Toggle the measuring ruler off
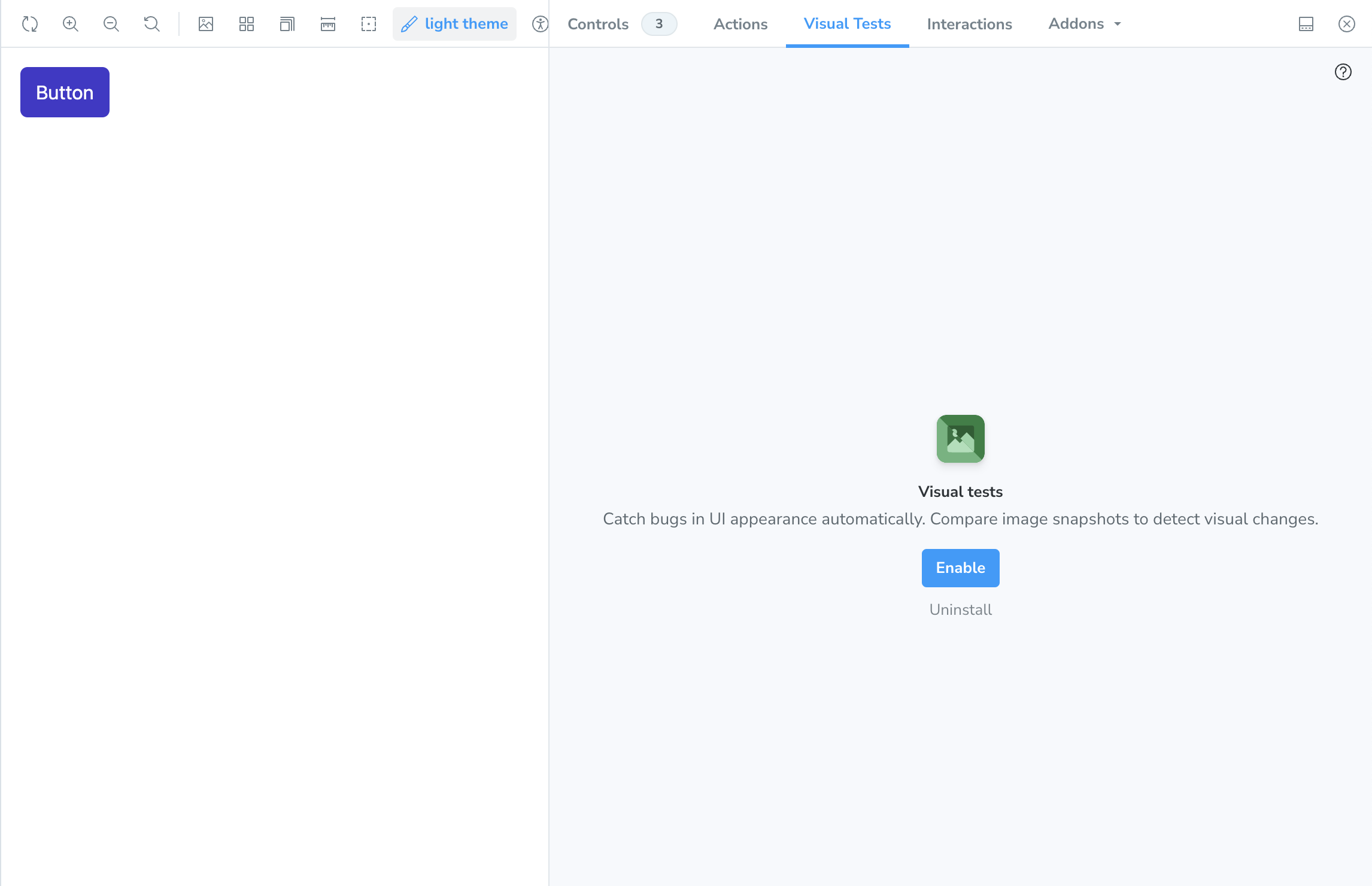Image resolution: width=1372 pixels, height=886 pixels. tap(327, 24)
